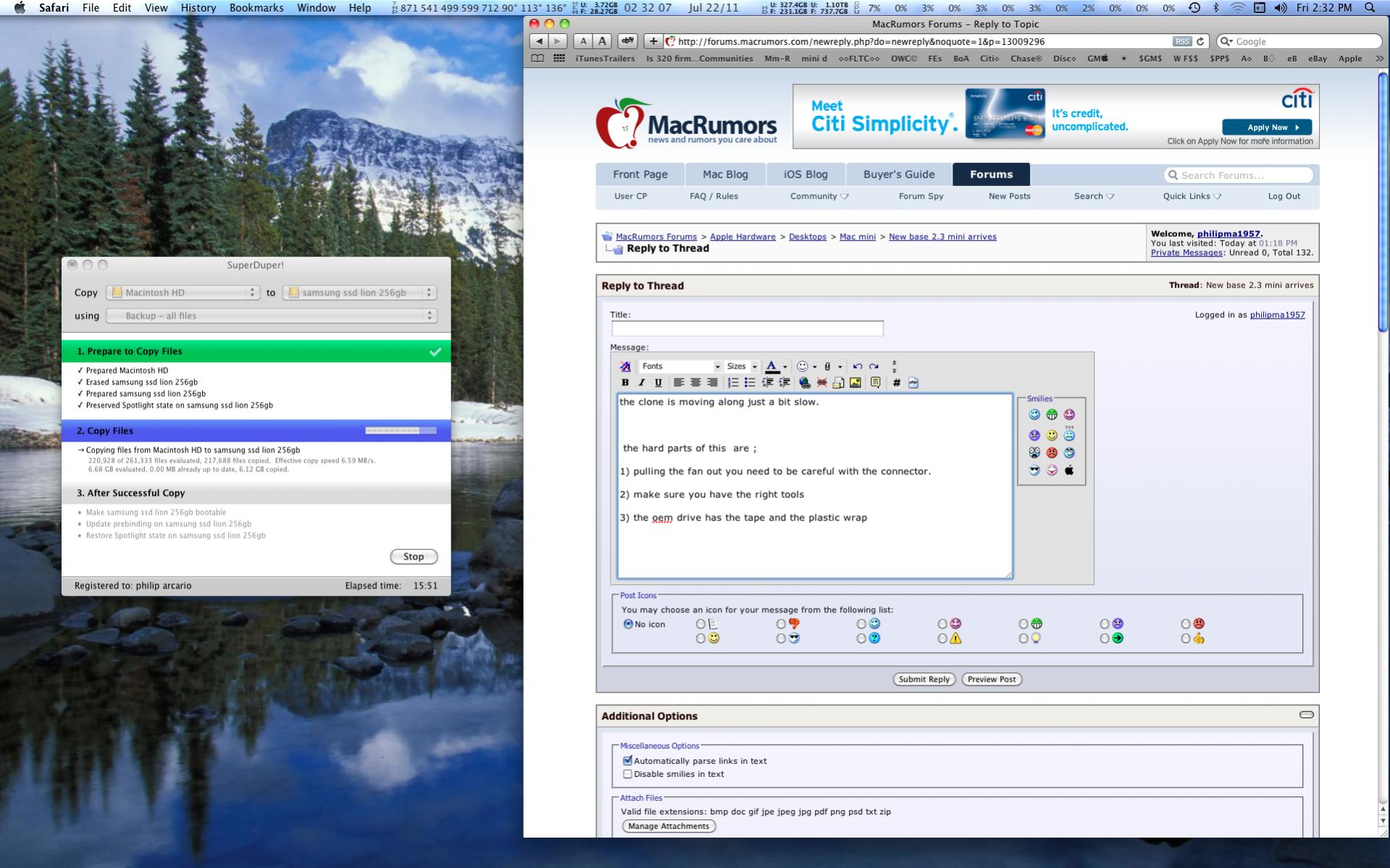Image resolution: width=1390 pixels, height=868 pixels.
Task: Apply italic formatting to message text
Action: point(641,383)
